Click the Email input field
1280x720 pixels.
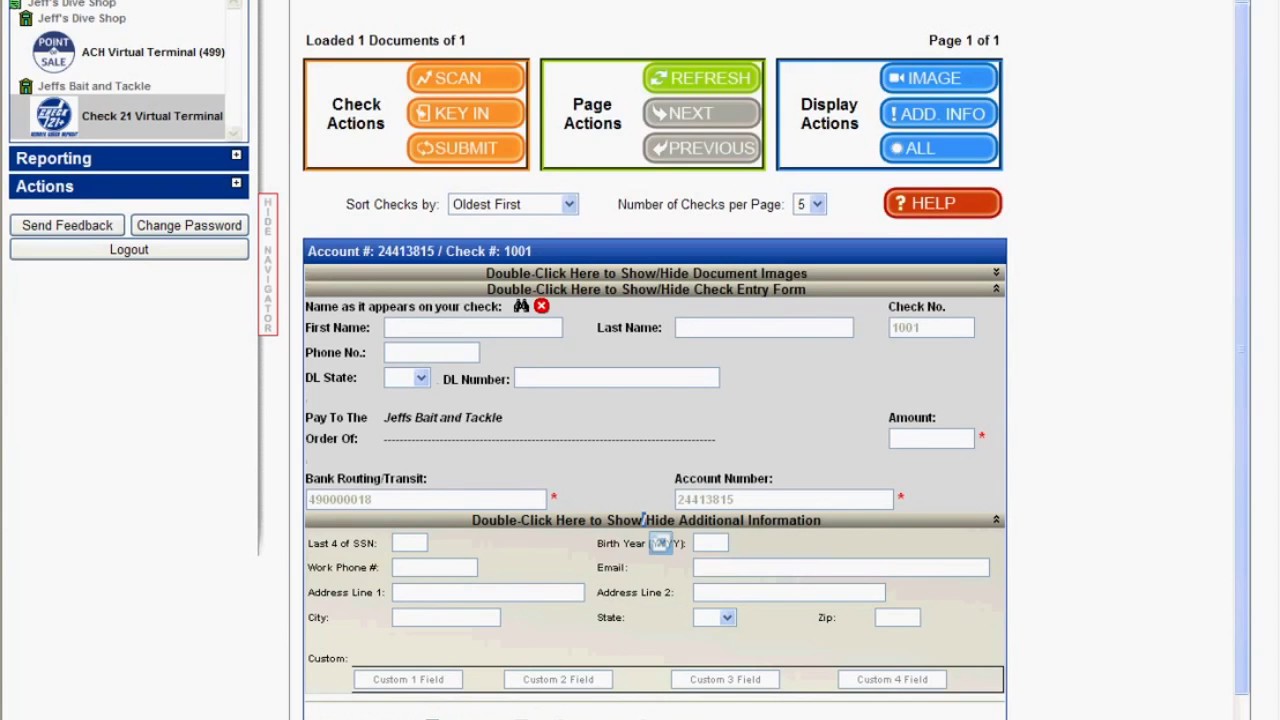coord(841,568)
